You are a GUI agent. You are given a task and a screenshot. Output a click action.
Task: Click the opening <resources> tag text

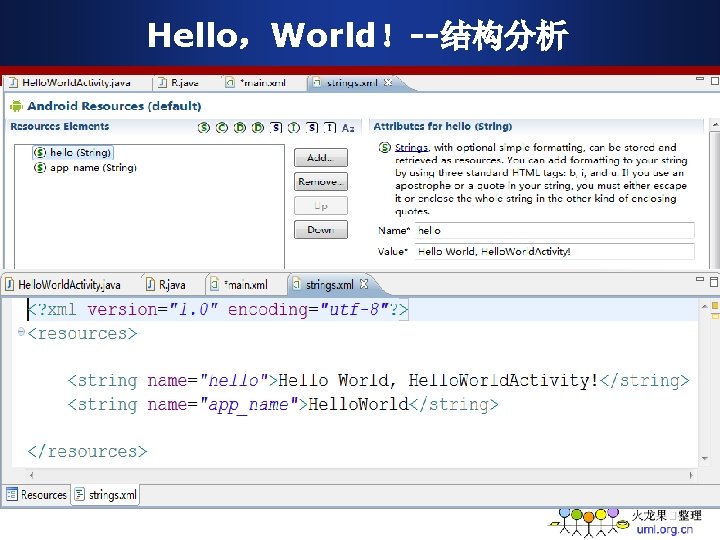82,333
